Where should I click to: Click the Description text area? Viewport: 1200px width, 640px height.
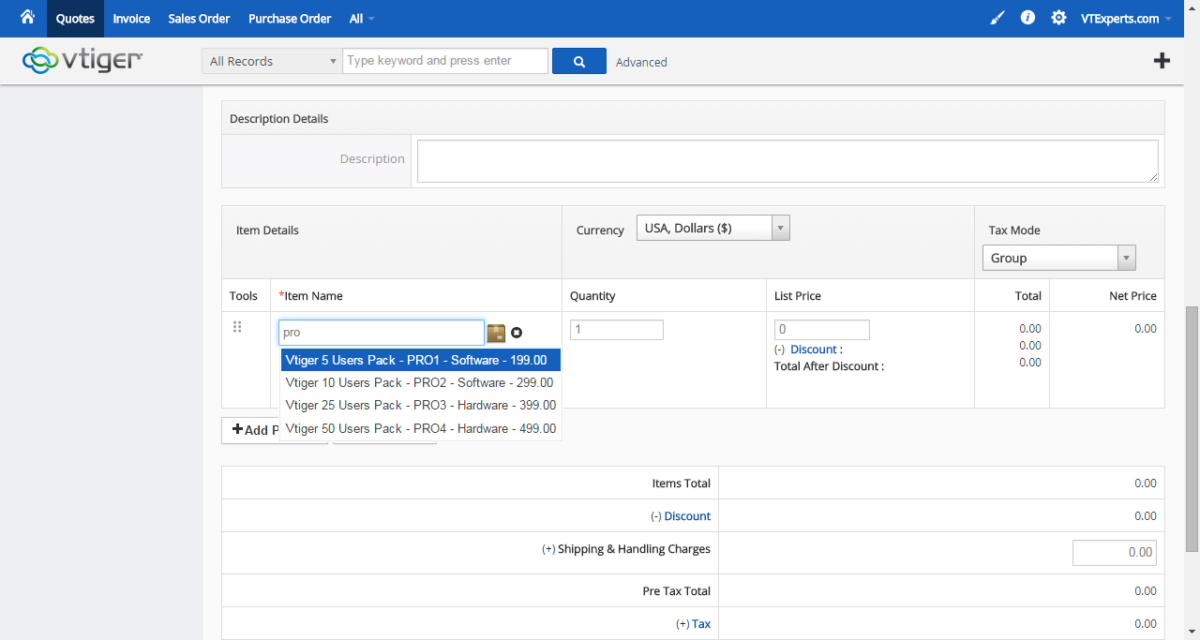[x=788, y=161]
